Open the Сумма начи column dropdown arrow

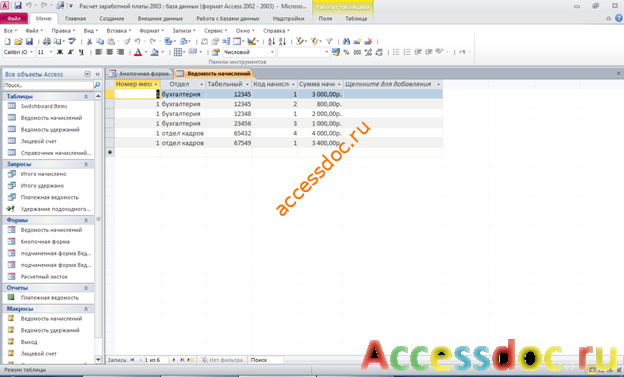point(339,84)
